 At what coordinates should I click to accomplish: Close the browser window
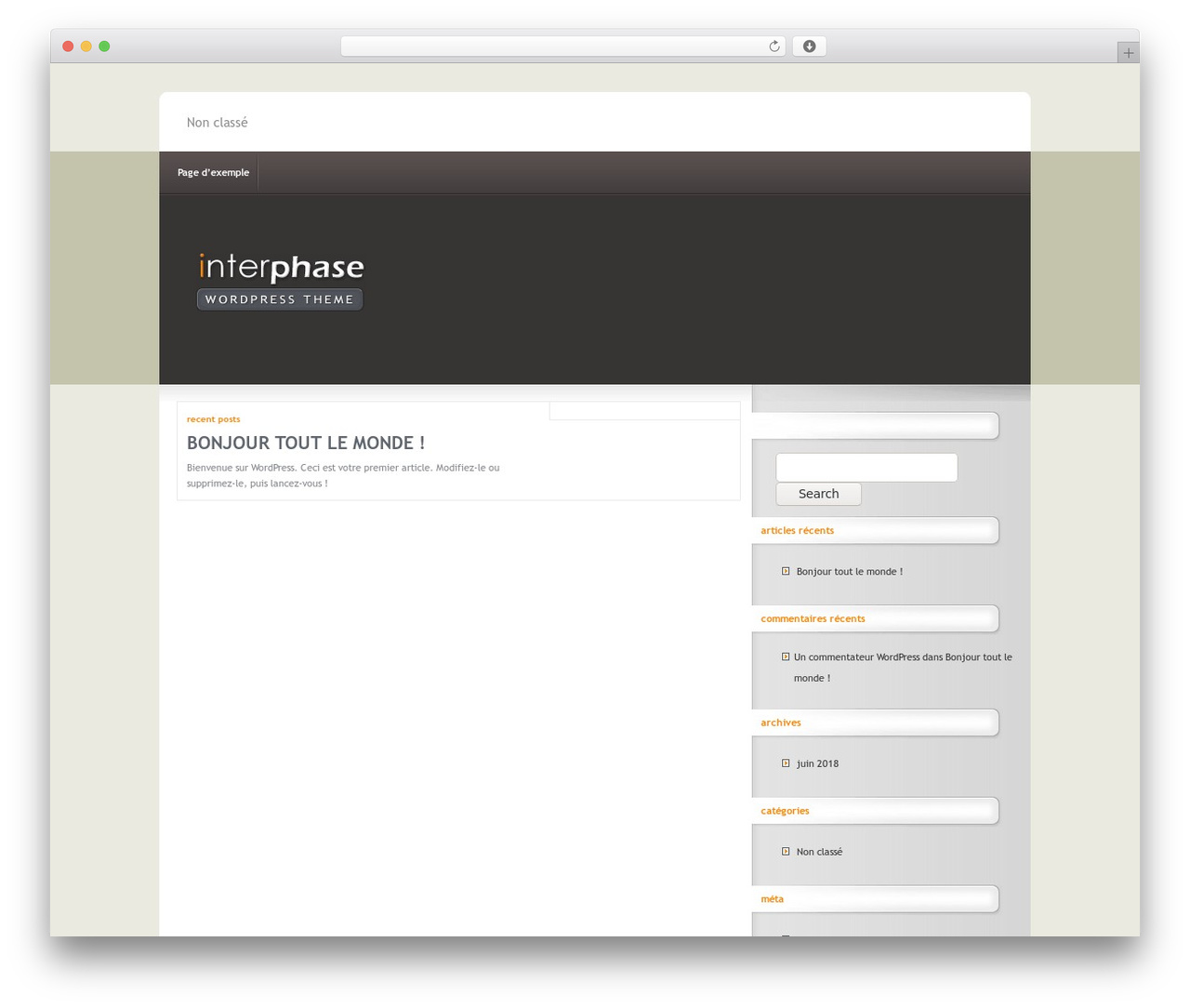(x=68, y=46)
